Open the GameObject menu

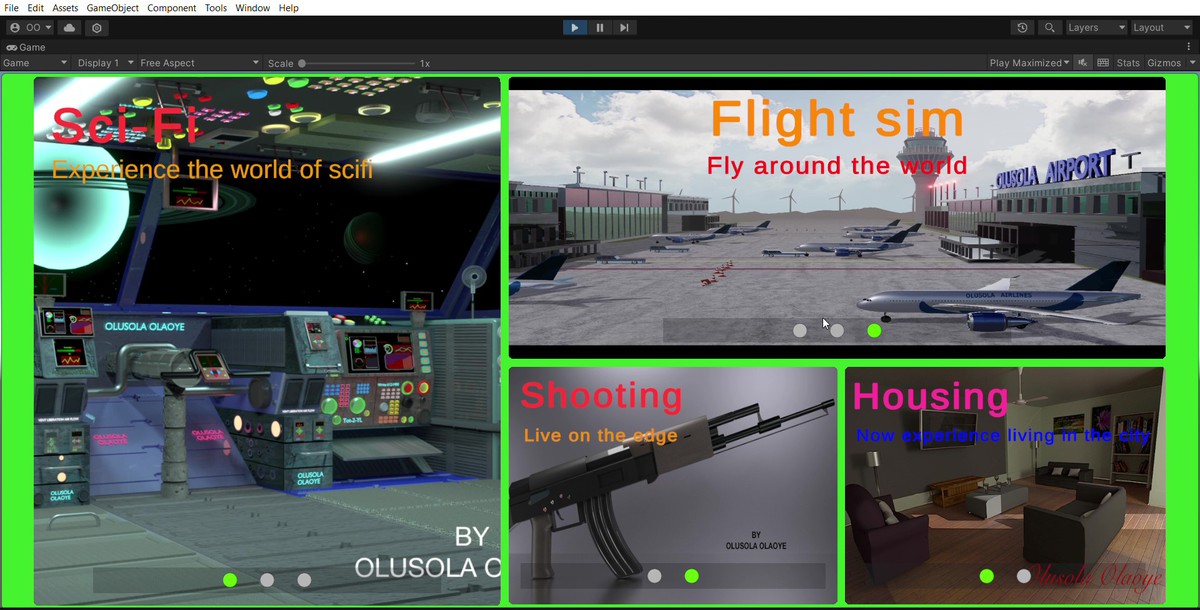pyautogui.click(x=113, y=8)
